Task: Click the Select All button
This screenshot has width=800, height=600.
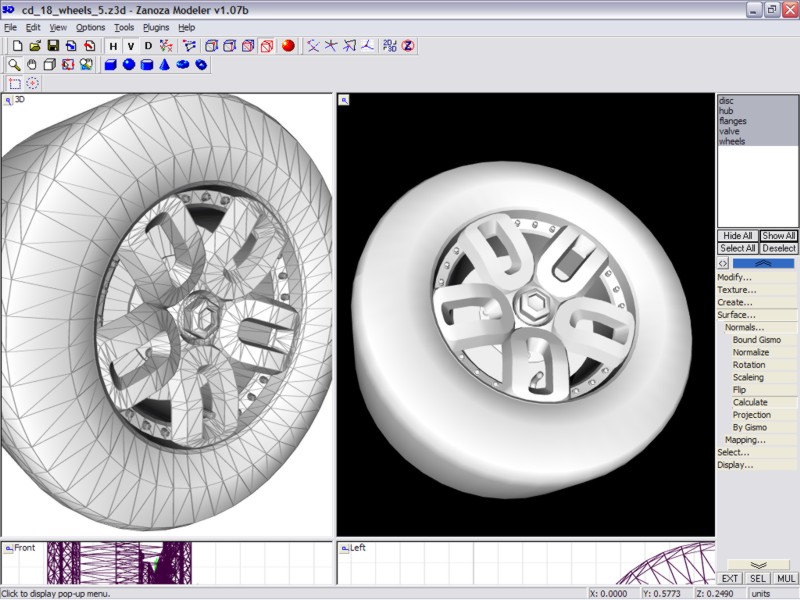Action: click(738, 248)
